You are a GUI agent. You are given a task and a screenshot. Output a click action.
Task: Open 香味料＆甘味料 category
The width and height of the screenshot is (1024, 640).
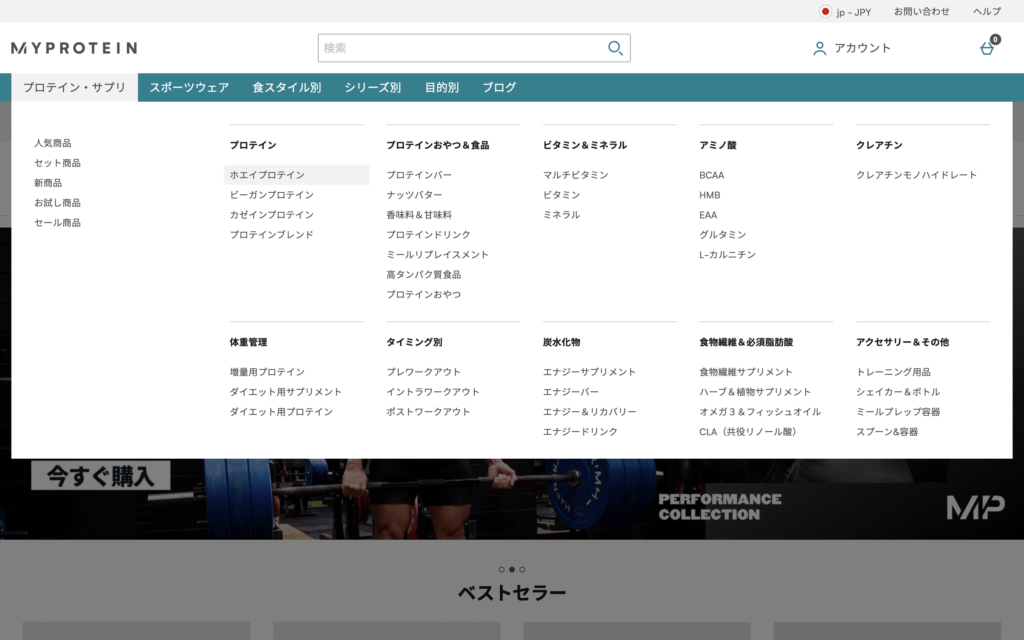pos(419,215)
